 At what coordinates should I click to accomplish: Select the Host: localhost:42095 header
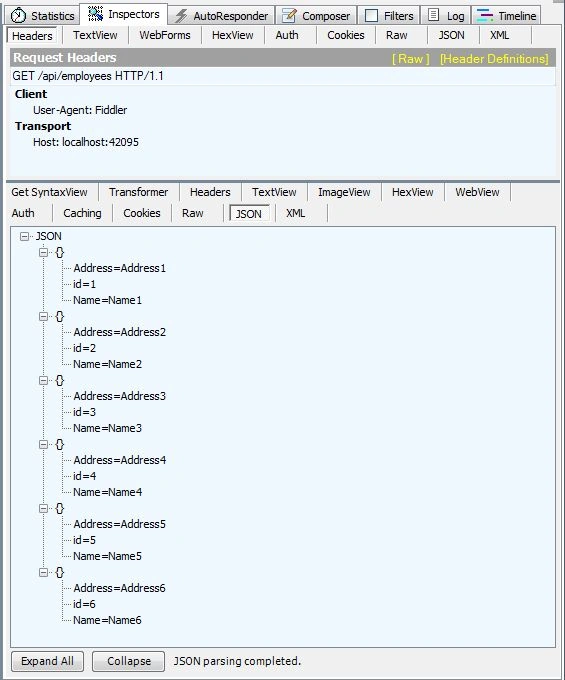click(86, 142)
